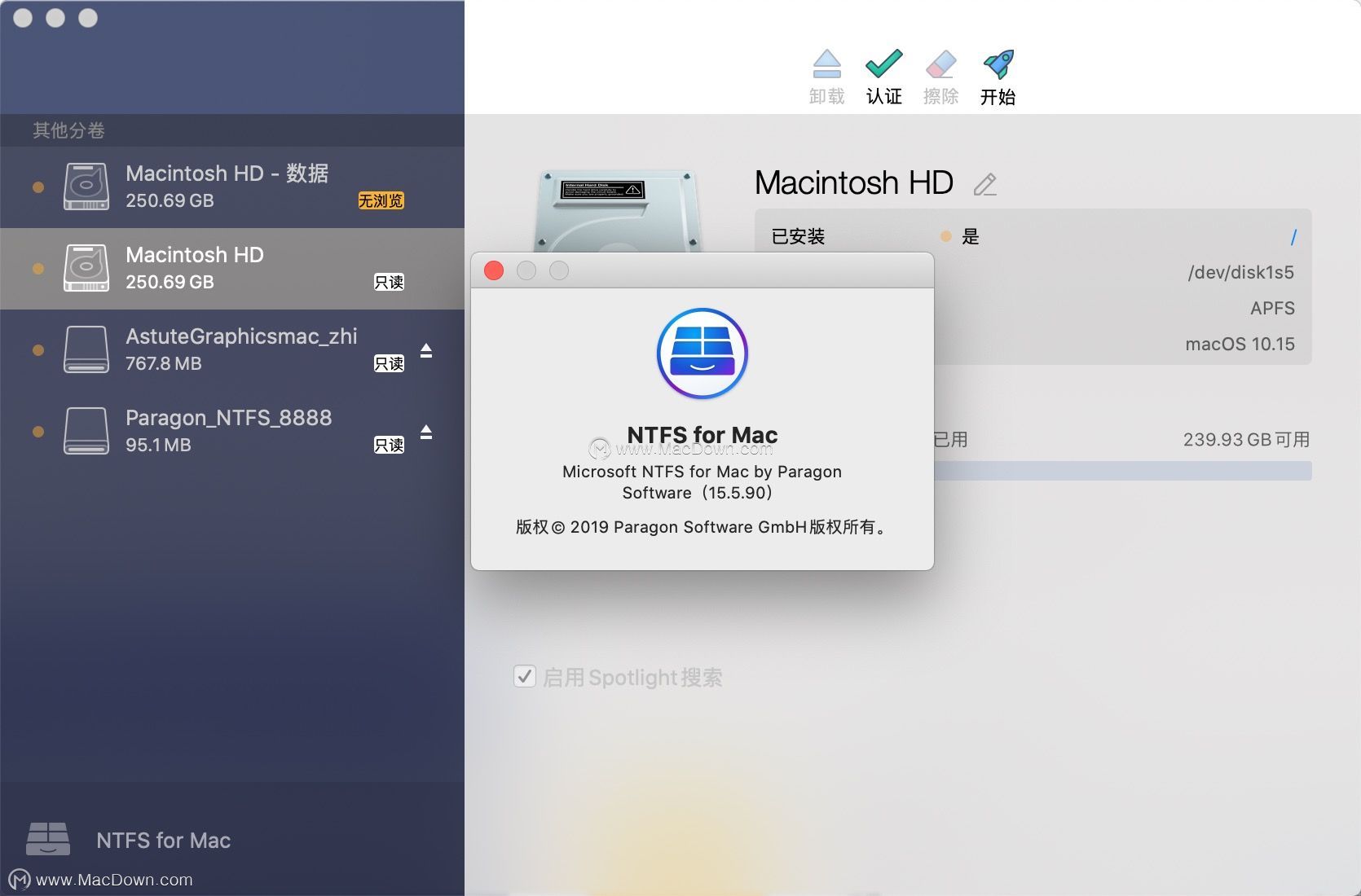Click the 767.8 MB size text
The width and height of the screenshot is (1361, 896).
[164, 363]
